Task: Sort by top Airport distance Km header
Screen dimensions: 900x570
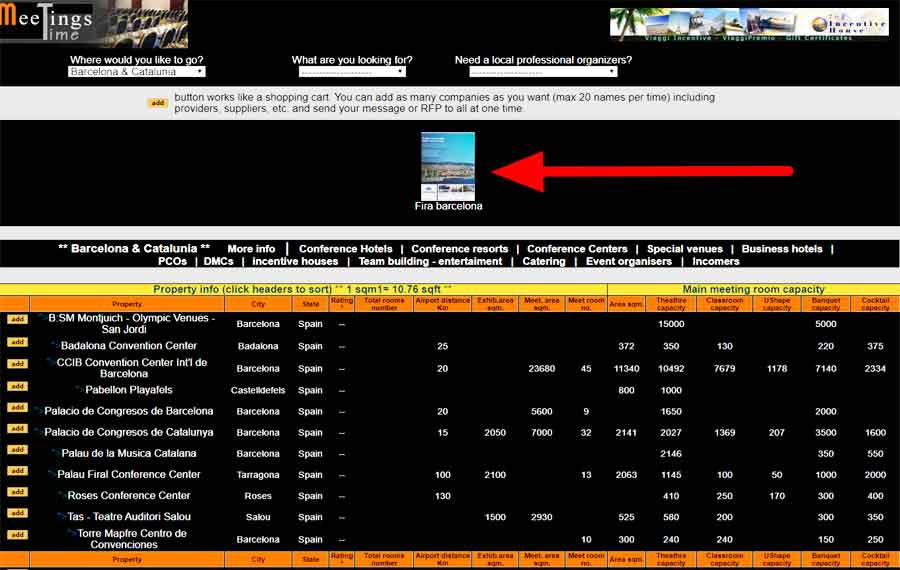Action: [x=443, y=304]
